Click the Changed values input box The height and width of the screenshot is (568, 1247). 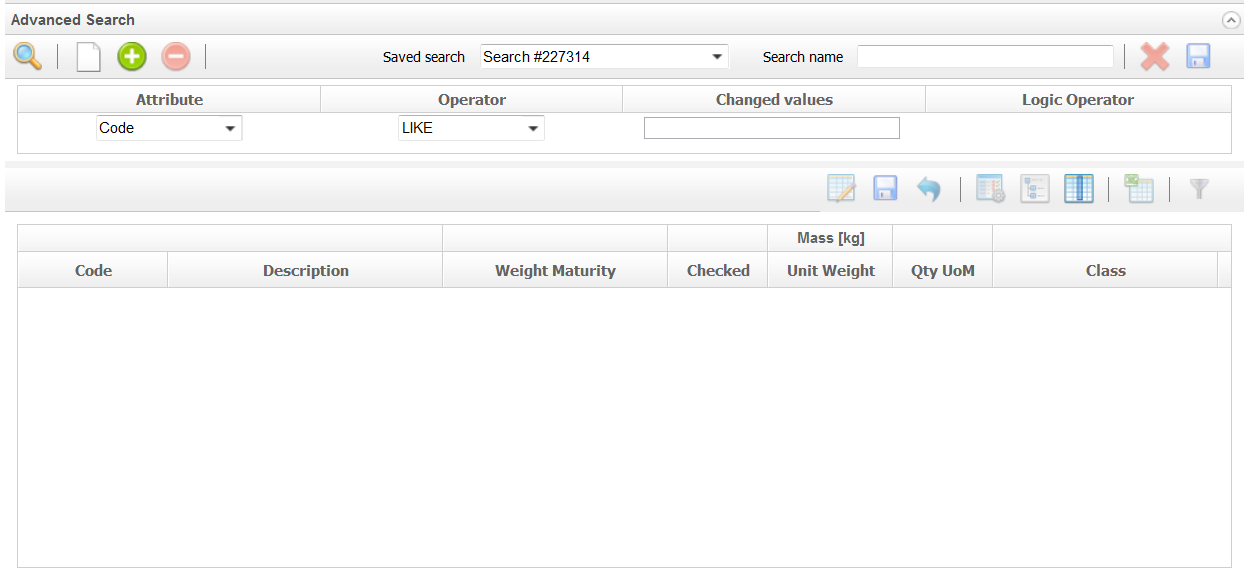[771, 128]
